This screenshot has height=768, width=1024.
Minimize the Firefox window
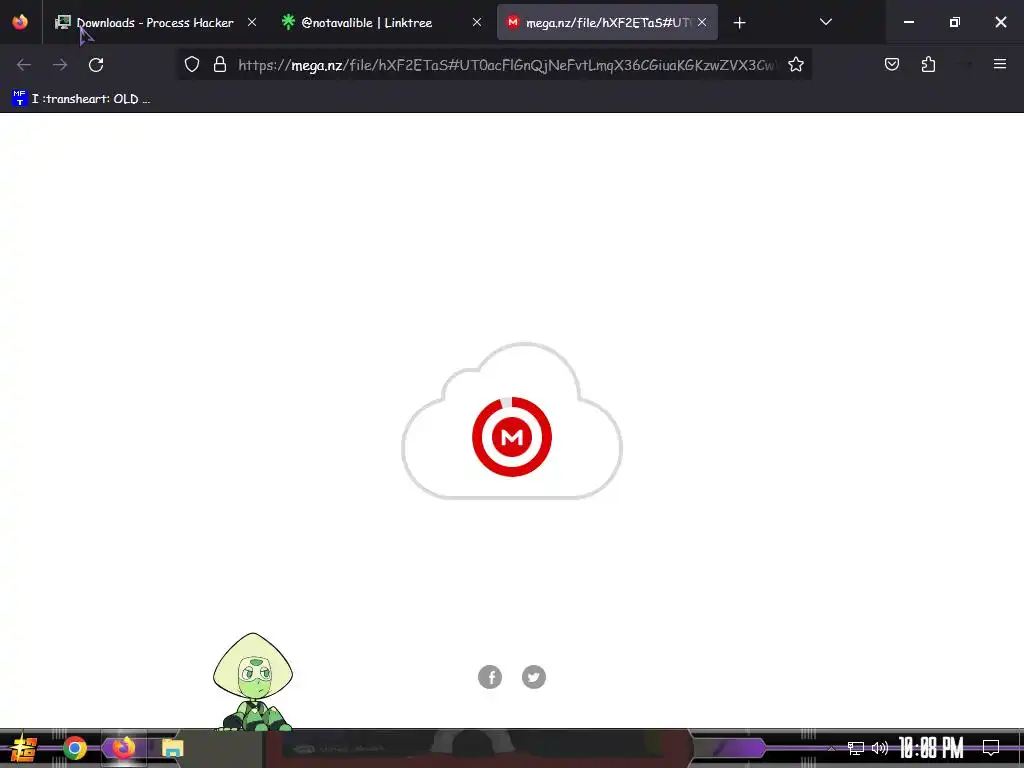pos(908,22)
